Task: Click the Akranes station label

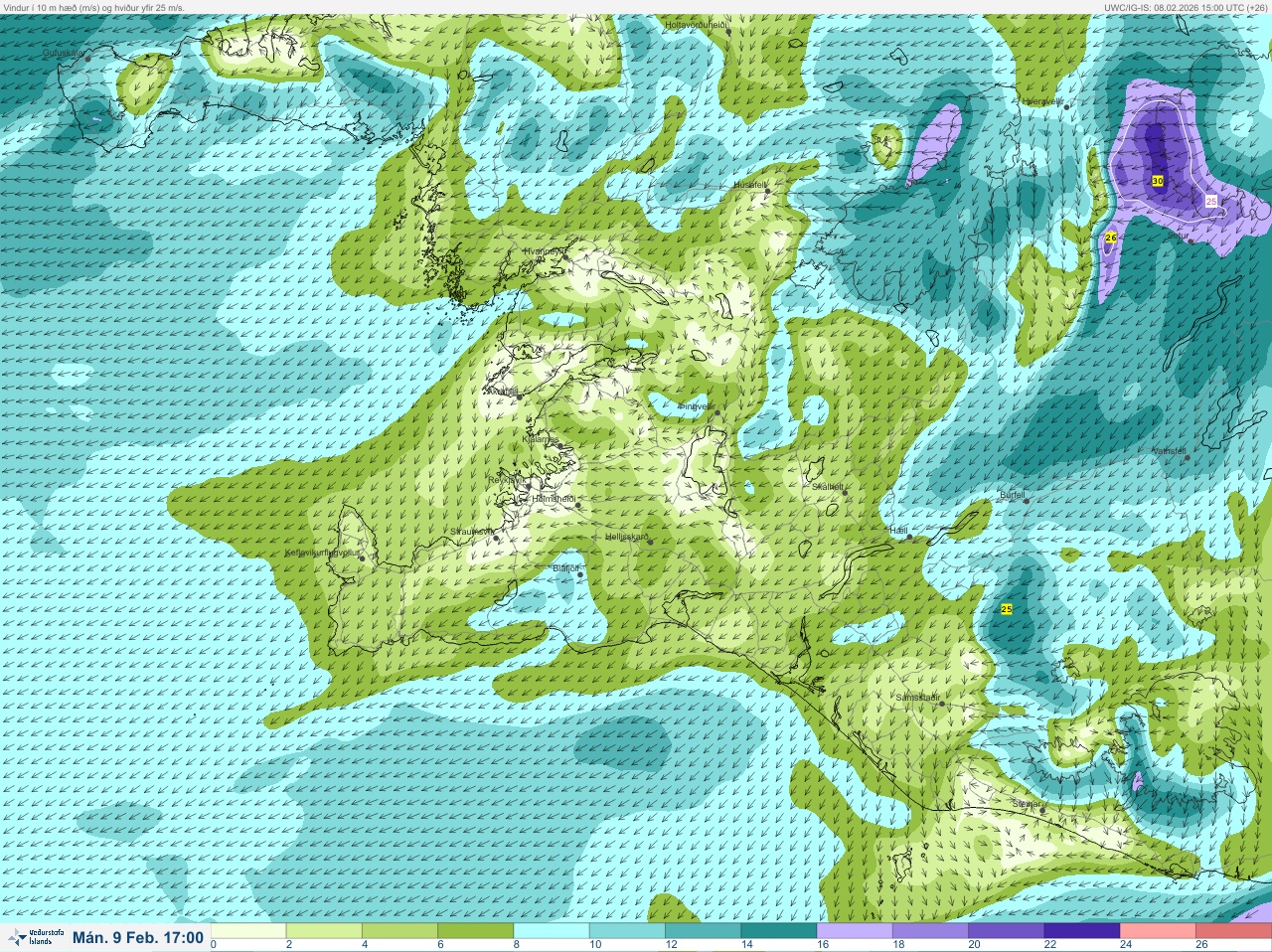Action: (501, 392)
